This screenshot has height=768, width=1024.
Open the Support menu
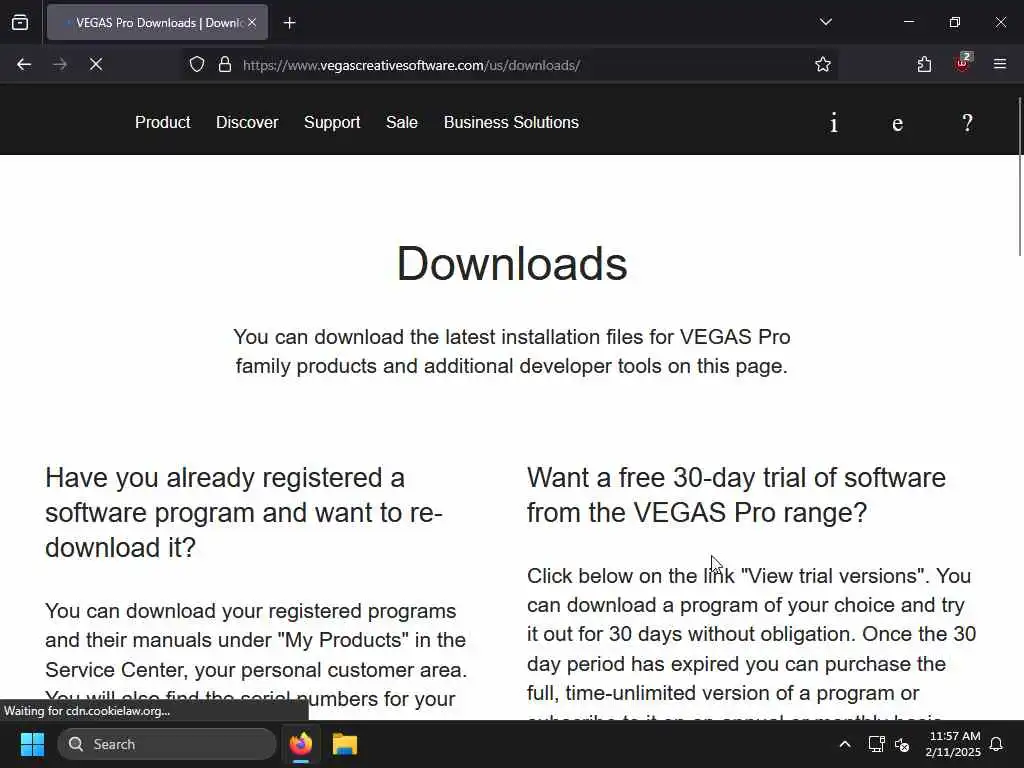(x=332, y=122)
